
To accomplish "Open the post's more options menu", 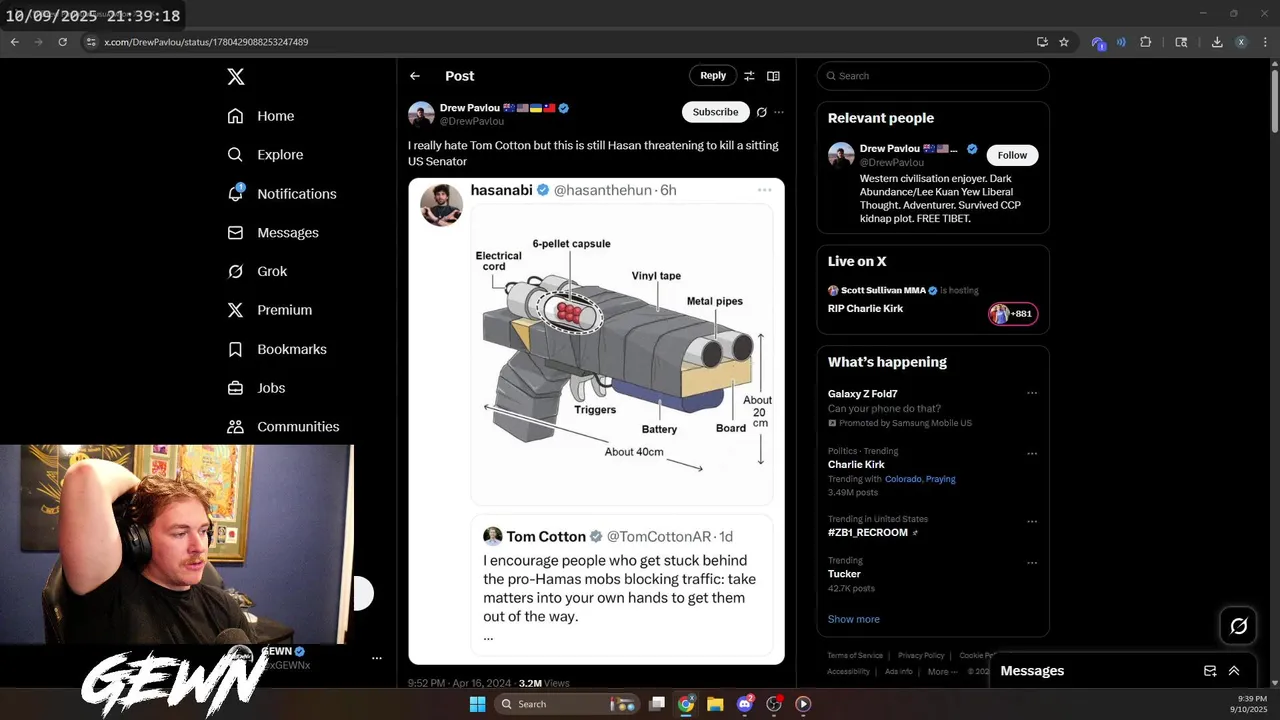I will coord(779,112).
